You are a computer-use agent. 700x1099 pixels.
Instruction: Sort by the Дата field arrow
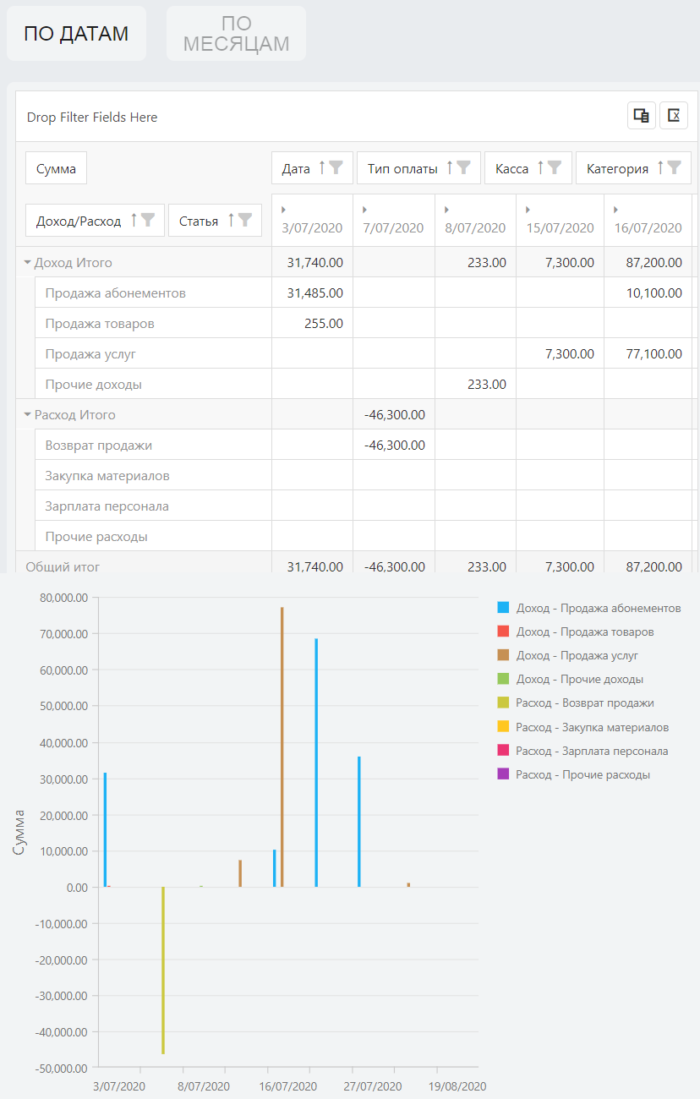(322, 168)
